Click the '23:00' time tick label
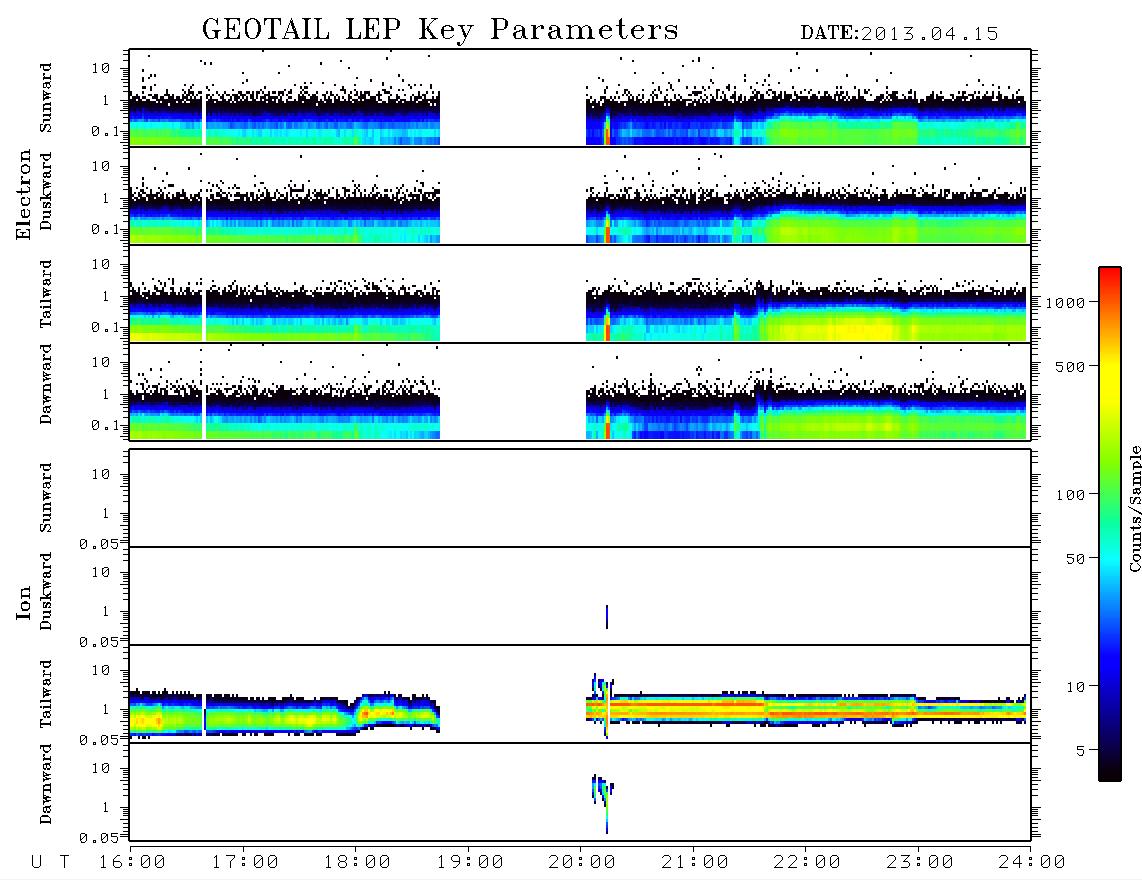The image size is (1142, 880). pyautogui.click(x=920, y=862)
